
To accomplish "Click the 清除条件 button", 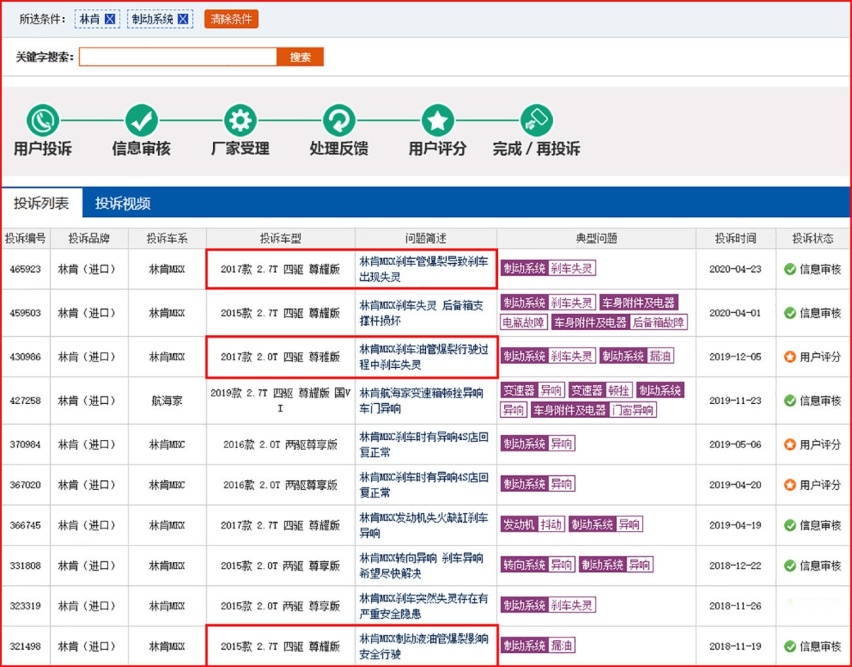I will point(231,19).
